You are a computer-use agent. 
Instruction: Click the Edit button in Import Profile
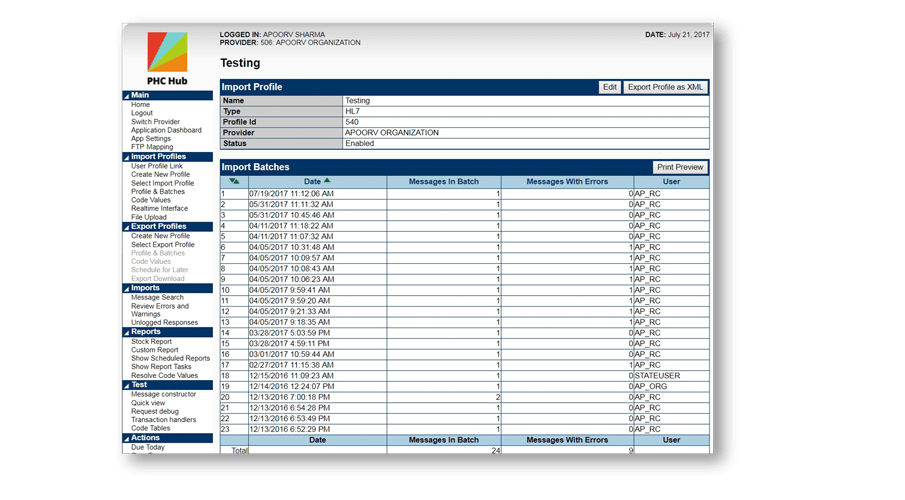pyautogui.click(x=609, y=87)
